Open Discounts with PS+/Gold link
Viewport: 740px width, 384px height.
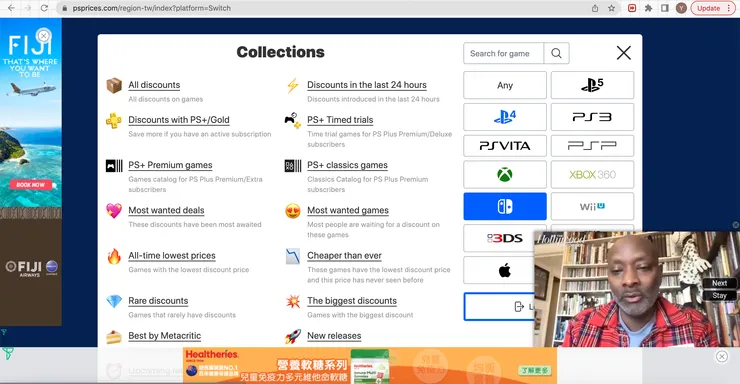point(179,120)
